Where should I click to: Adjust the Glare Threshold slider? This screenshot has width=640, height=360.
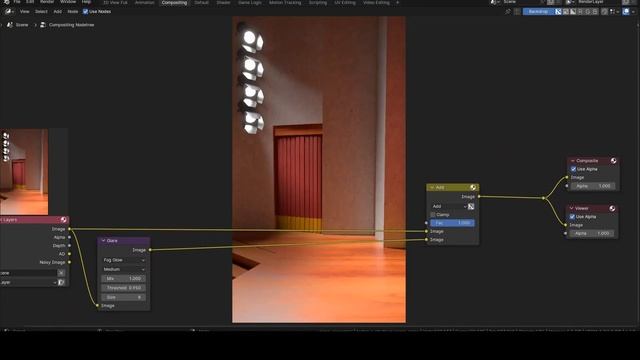pos(124,288)
